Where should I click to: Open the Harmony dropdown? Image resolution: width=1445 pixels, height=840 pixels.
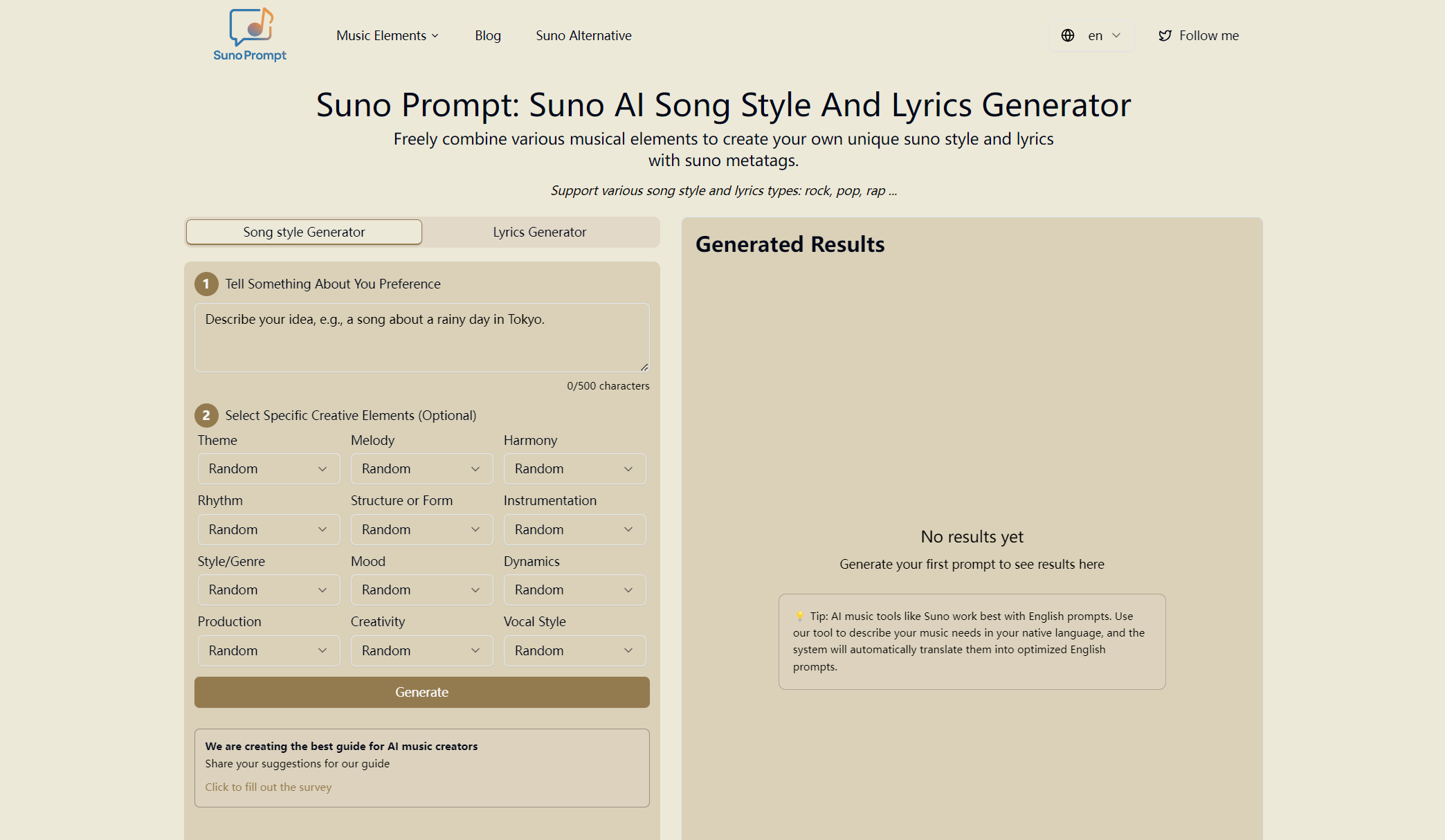click(574, 468)
